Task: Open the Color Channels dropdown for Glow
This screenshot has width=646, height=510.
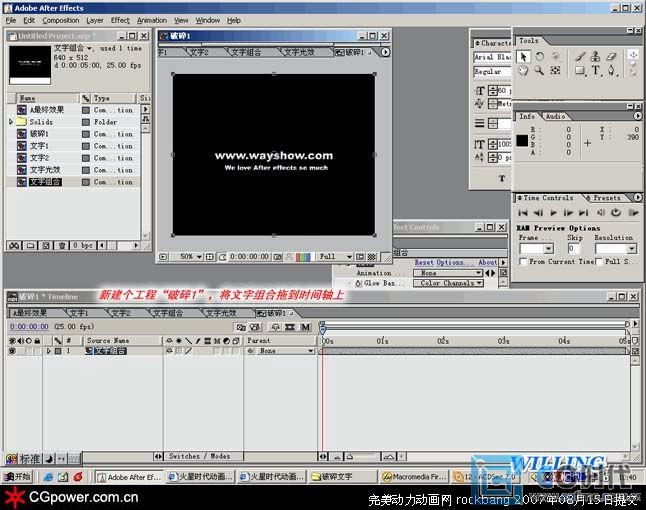Action: tap(448, 283)
